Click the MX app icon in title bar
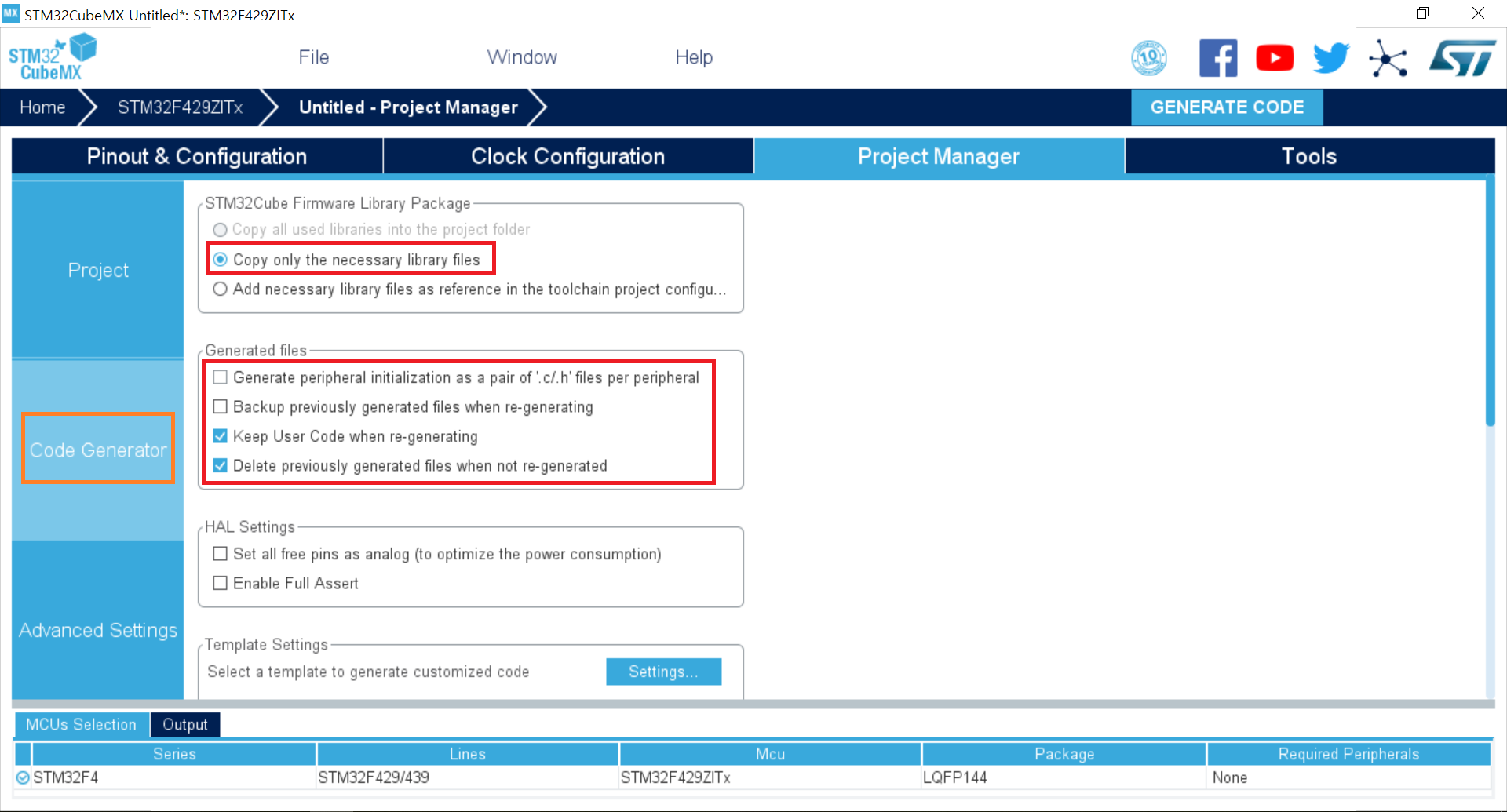This screenshot has height=812, width=1507. pyautogui.click(x=10, y=13)
